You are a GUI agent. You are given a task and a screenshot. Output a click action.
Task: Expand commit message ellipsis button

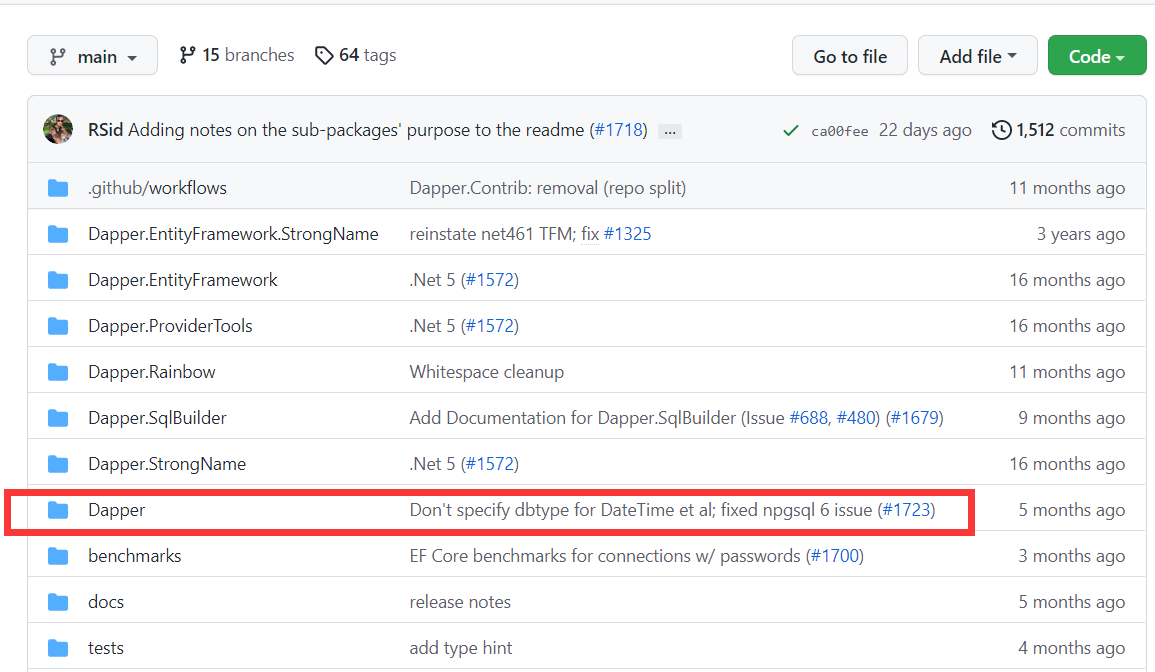pyautogui.click(x=670, y=132)
